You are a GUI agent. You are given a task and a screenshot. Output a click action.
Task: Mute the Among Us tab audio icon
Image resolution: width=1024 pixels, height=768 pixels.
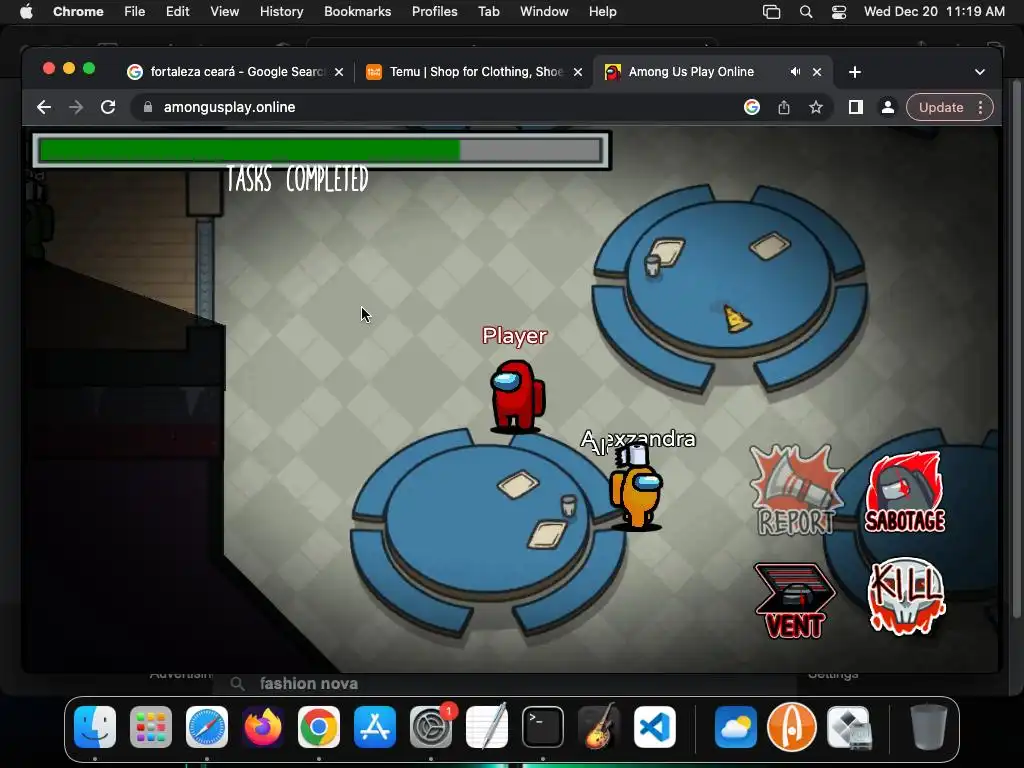tap(795, 72)
